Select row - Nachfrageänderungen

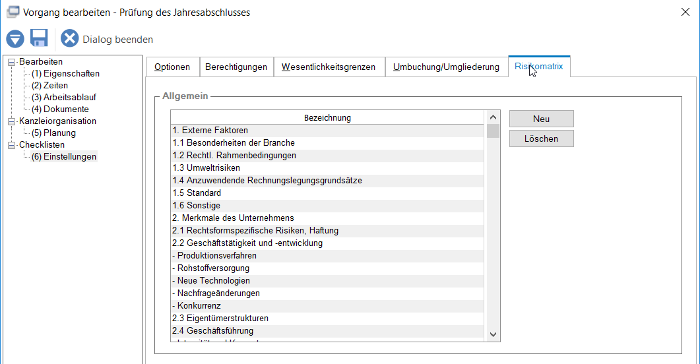(327, 293)
